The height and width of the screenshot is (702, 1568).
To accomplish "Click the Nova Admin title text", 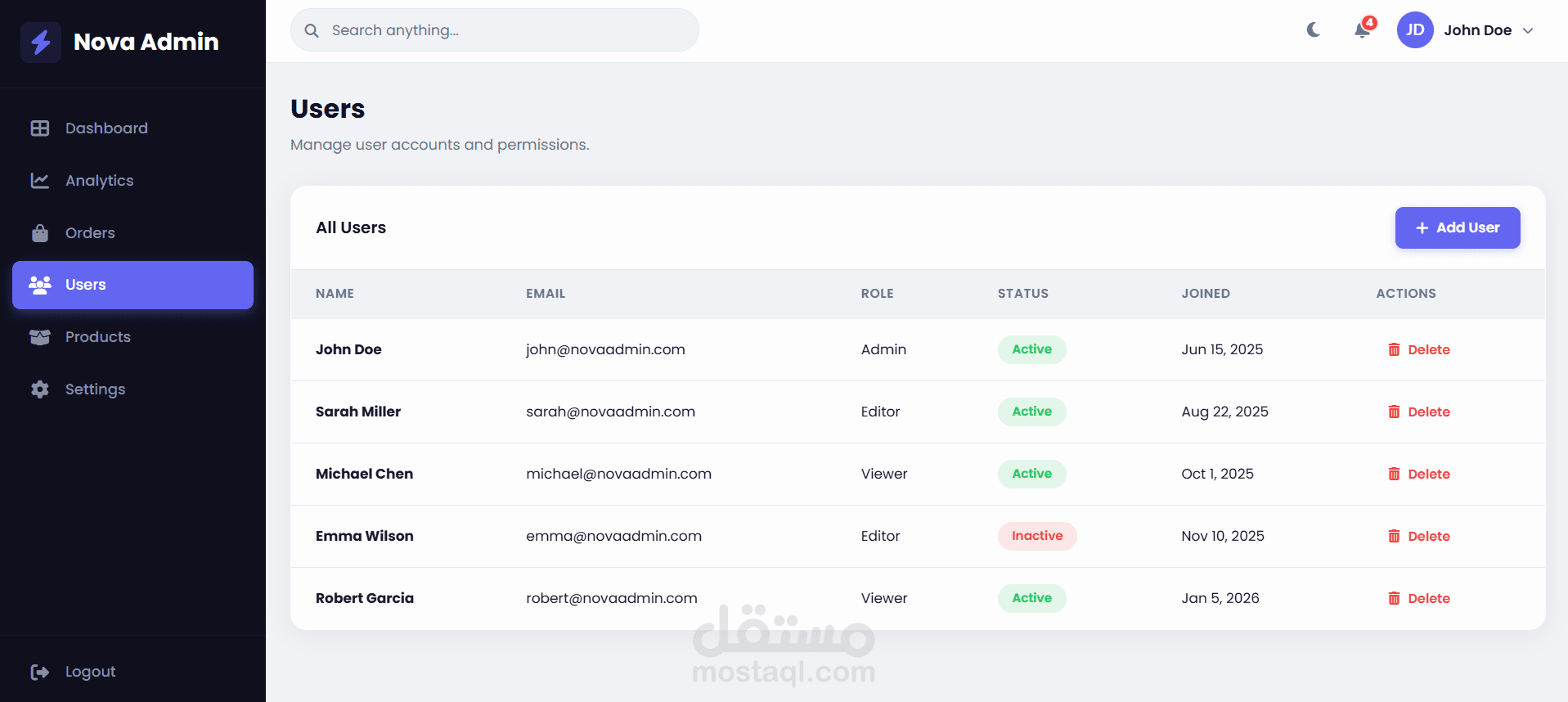I will click(146, 42).
